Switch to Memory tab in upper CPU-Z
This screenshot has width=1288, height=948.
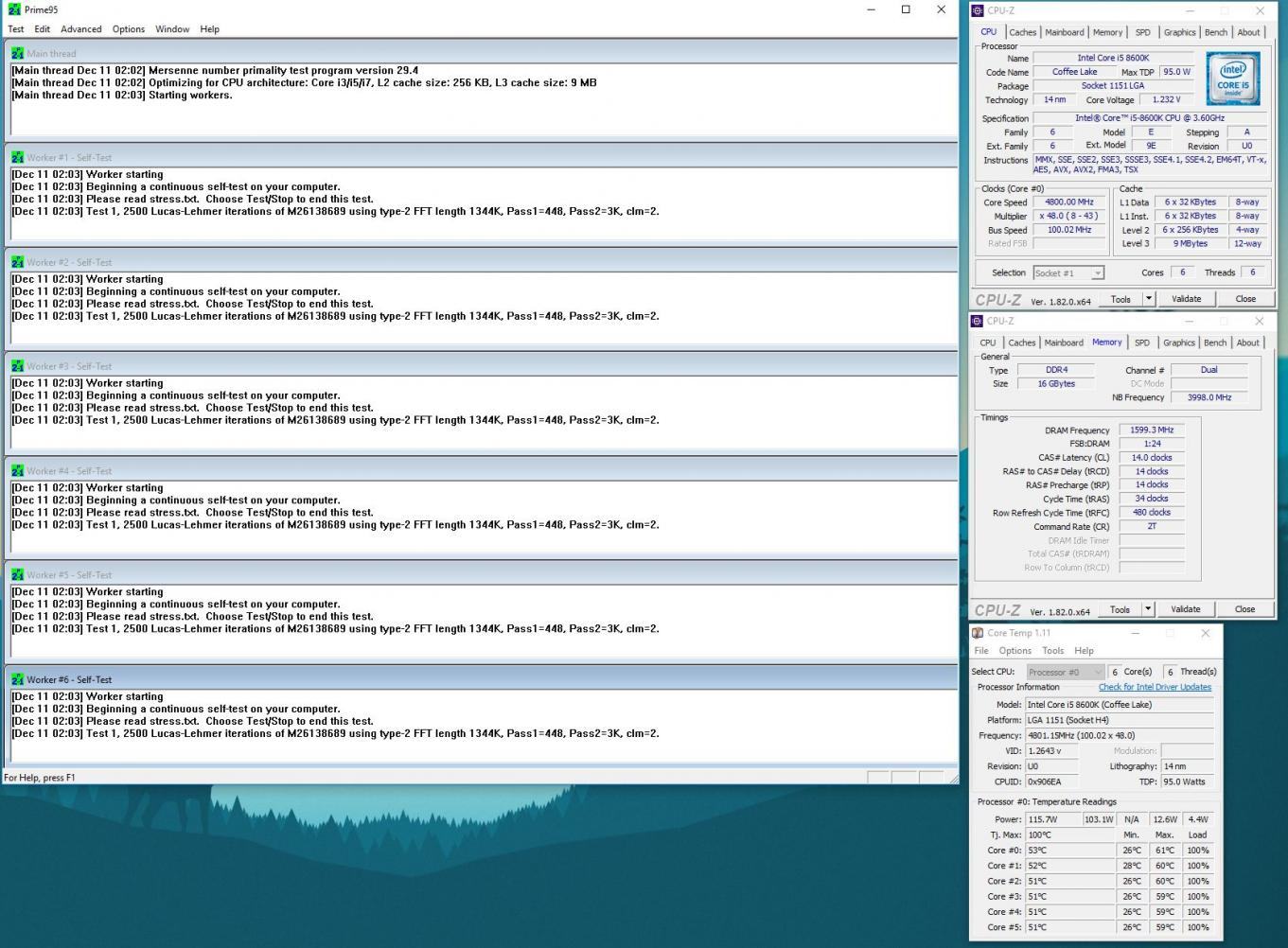1107,32
